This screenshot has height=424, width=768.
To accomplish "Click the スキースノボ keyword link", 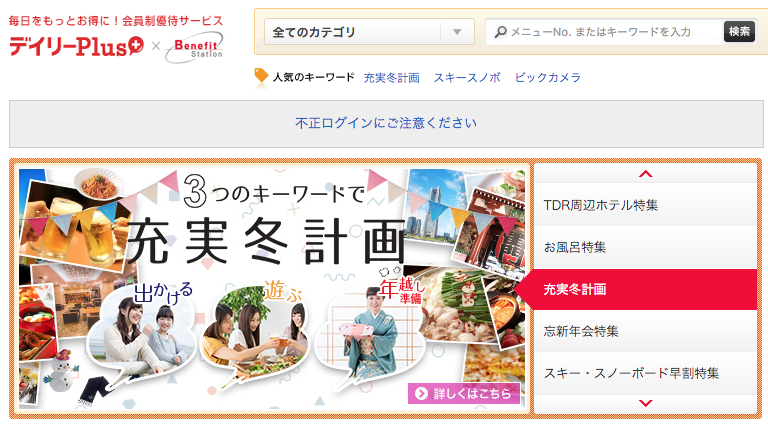I will [467, 77].
